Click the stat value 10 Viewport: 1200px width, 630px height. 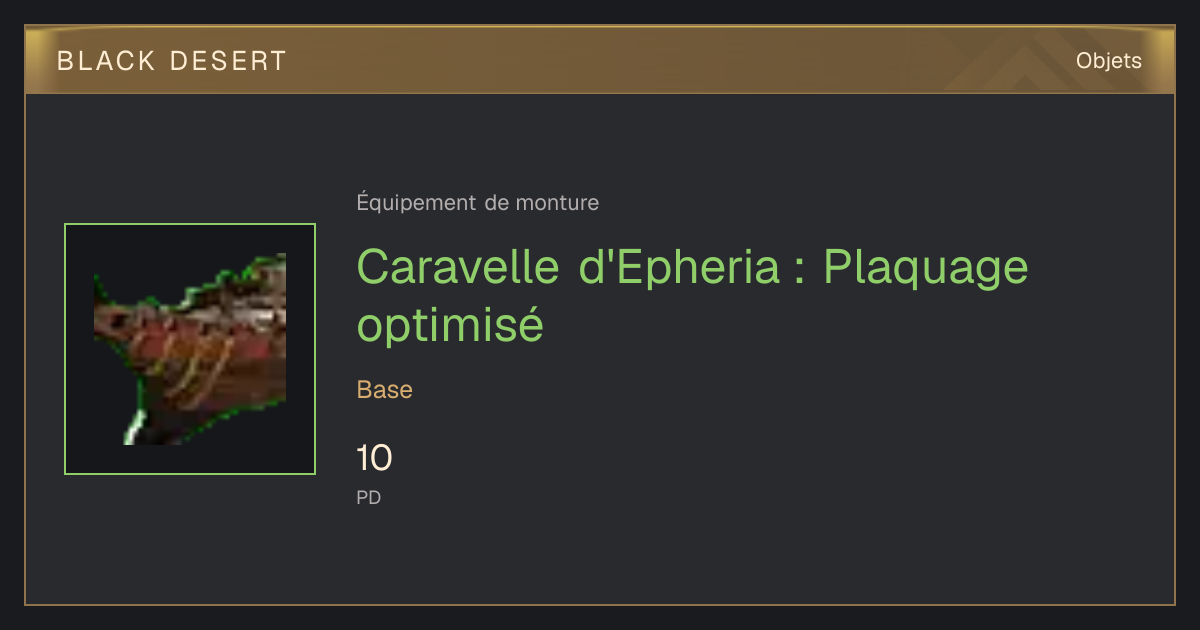pos(374,459)
